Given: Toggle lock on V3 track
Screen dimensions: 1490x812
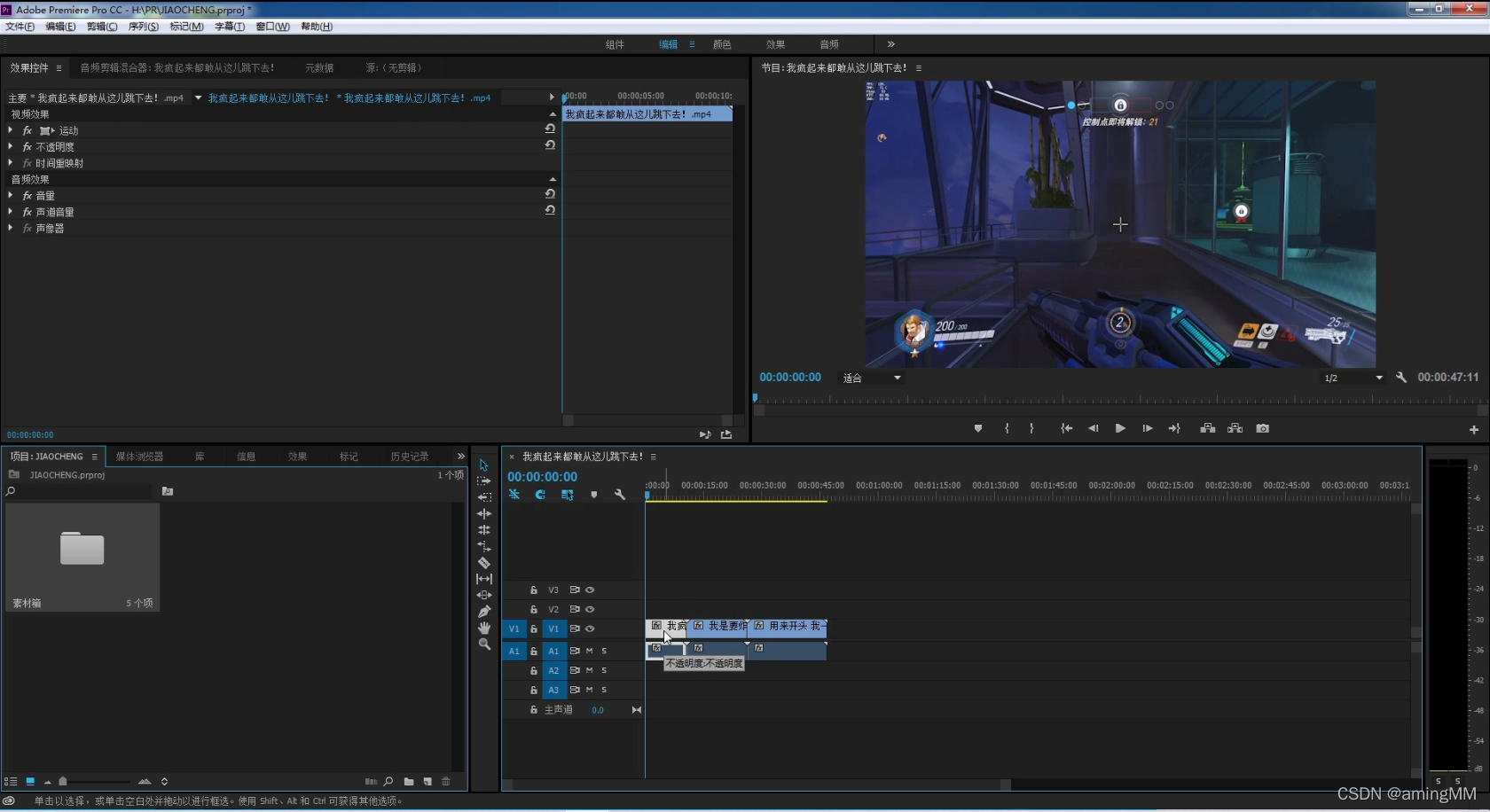Looking at the screenshot, I should tap(534, 589).
